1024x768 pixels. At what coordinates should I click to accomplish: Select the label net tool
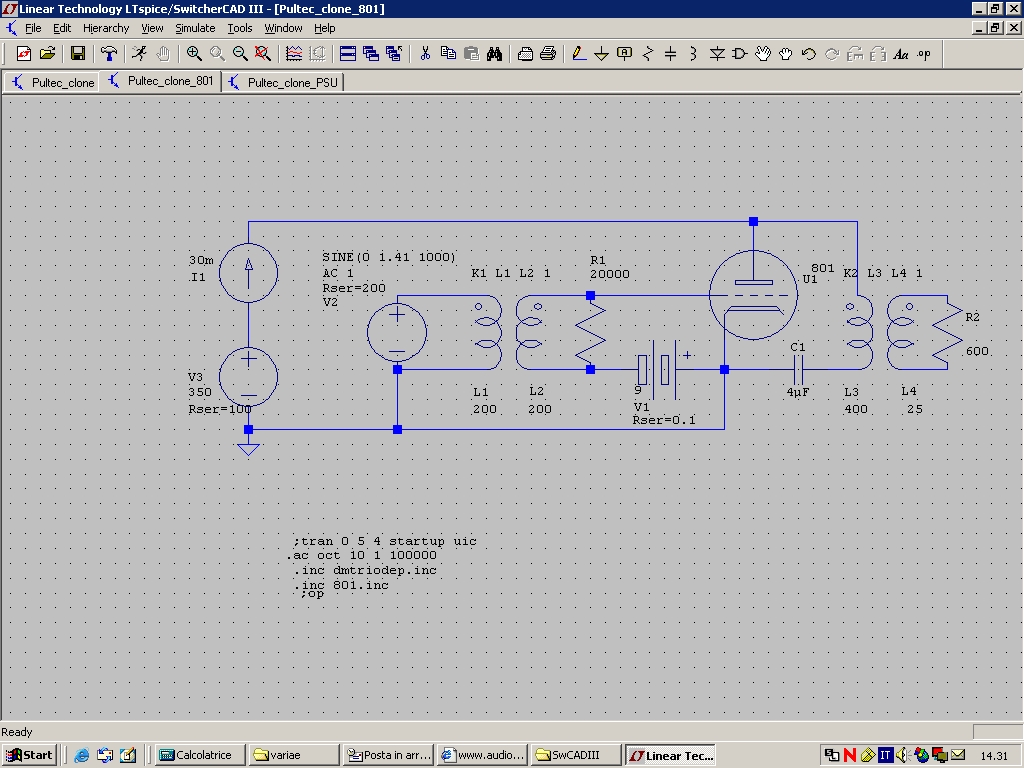point(624,54)
